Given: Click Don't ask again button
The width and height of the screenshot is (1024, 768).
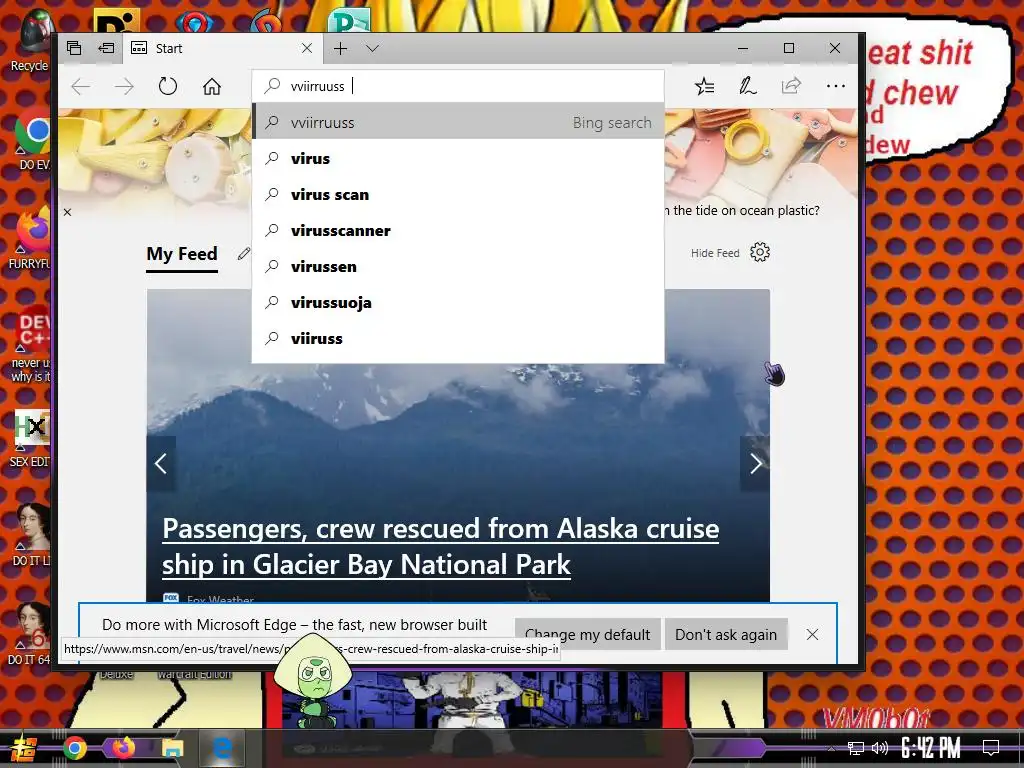Looking at the screenshot, I should tap(726, 635).
